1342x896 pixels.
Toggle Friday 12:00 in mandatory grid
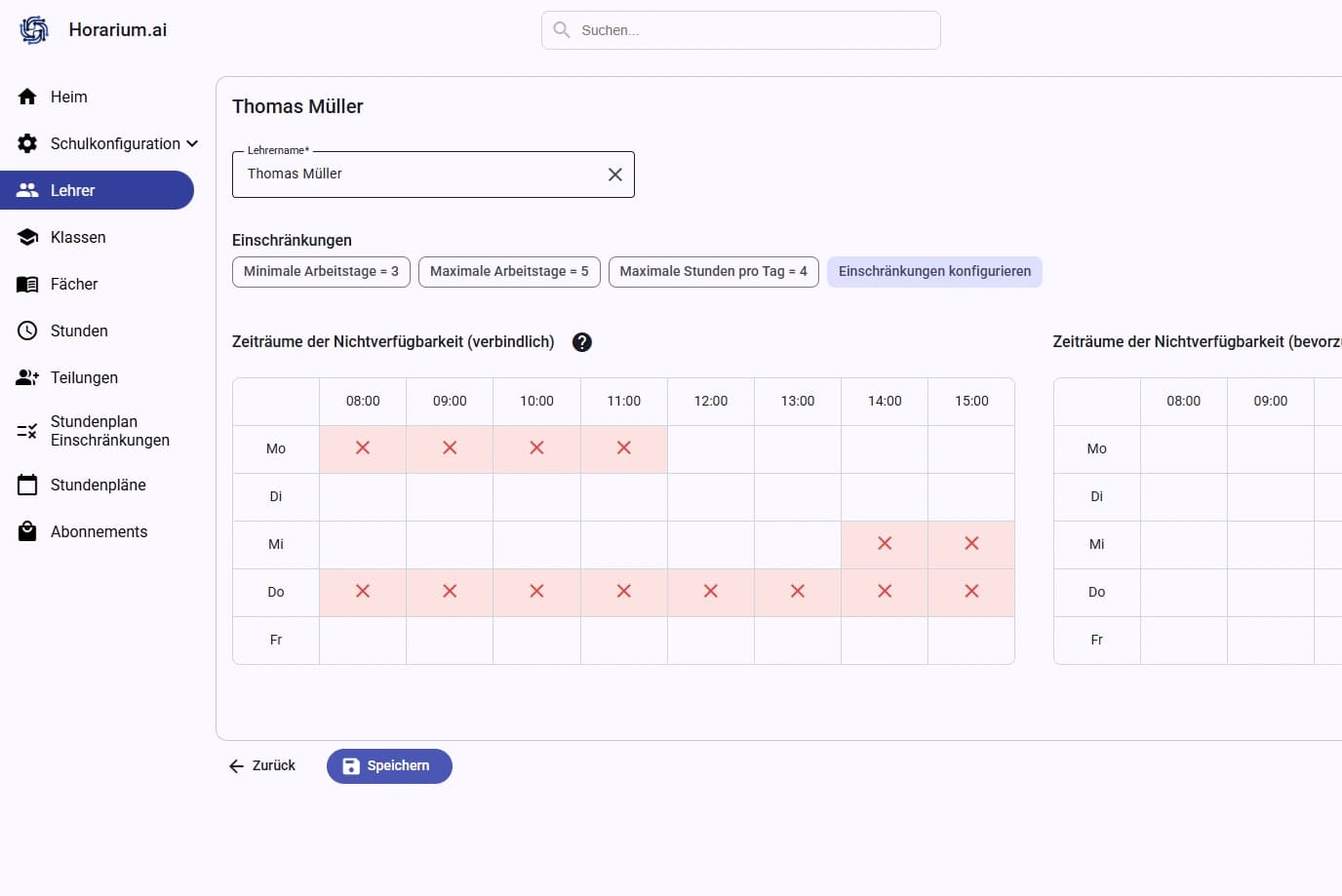tap(710, 640)
